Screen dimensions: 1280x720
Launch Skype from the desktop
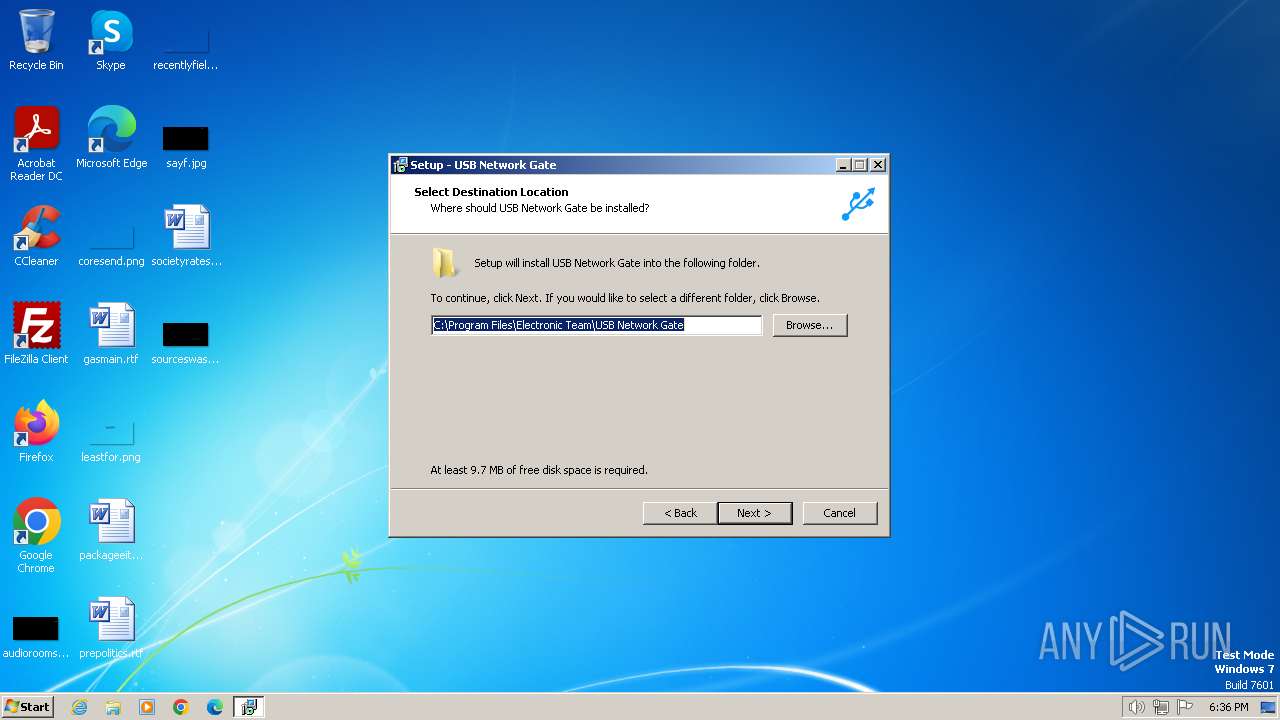click(x=111, y=40)
